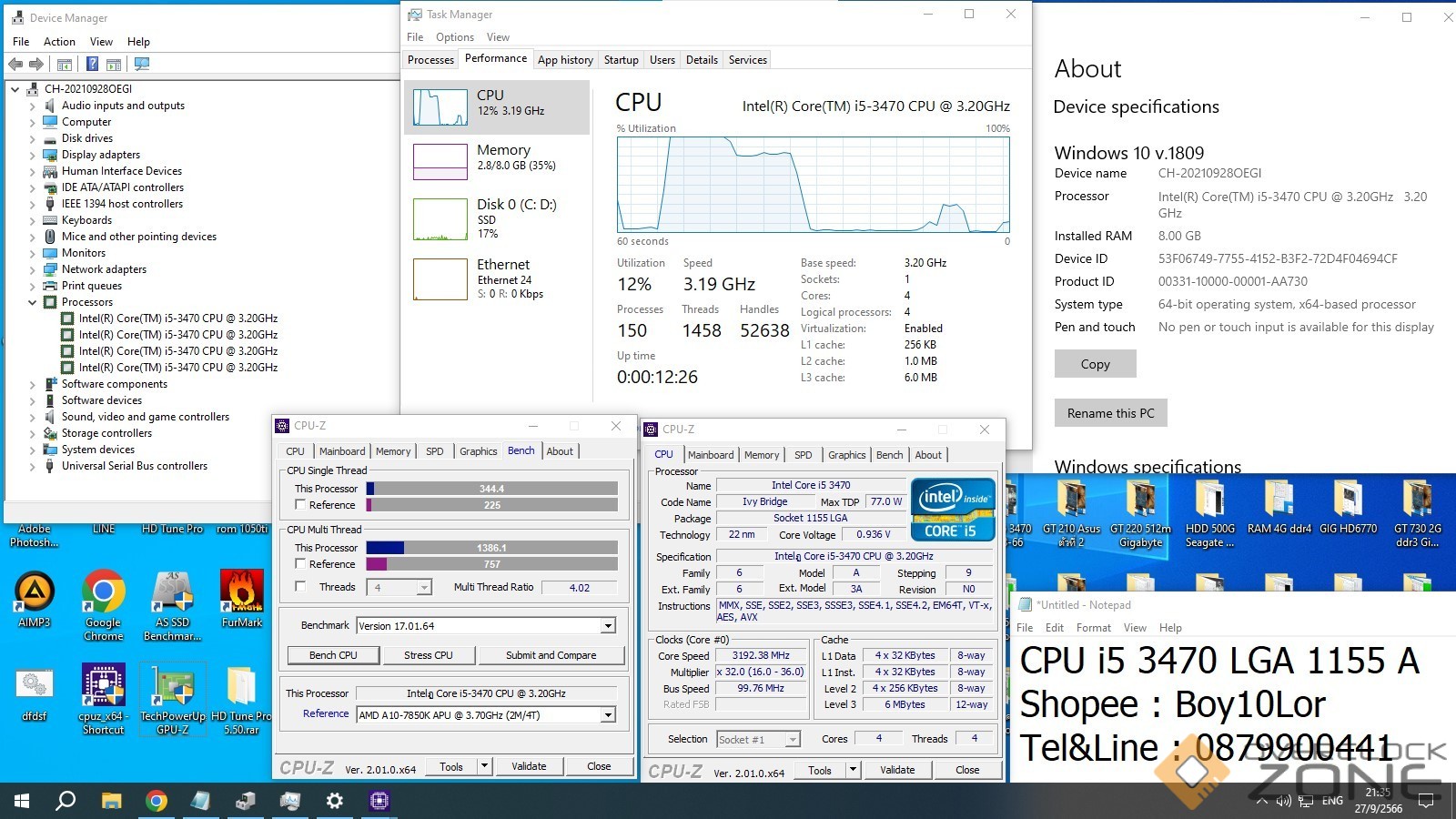Enable Reference checkbox under CPU Multi Thread

pyautogui.click(x=300, y=564)
